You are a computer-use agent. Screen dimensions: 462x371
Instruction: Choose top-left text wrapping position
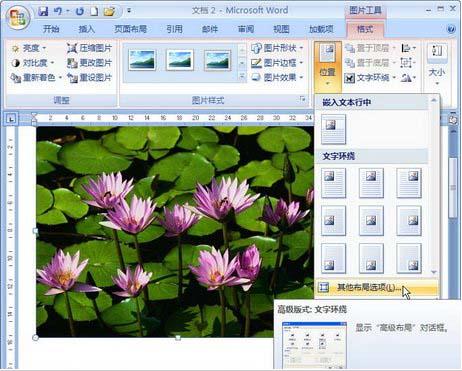[x=333, y=183]
